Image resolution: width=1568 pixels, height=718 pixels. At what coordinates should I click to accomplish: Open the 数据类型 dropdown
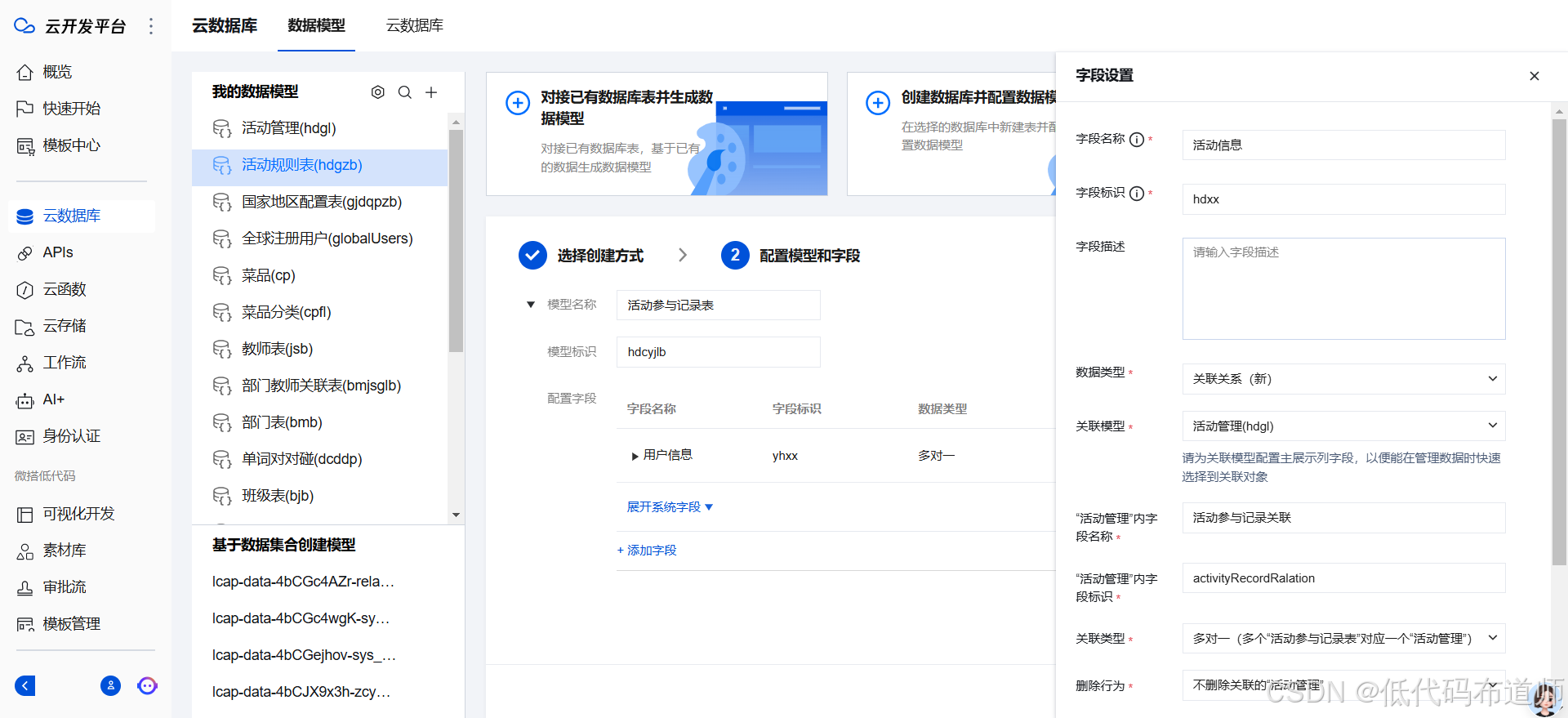(x=1343, y=379)
